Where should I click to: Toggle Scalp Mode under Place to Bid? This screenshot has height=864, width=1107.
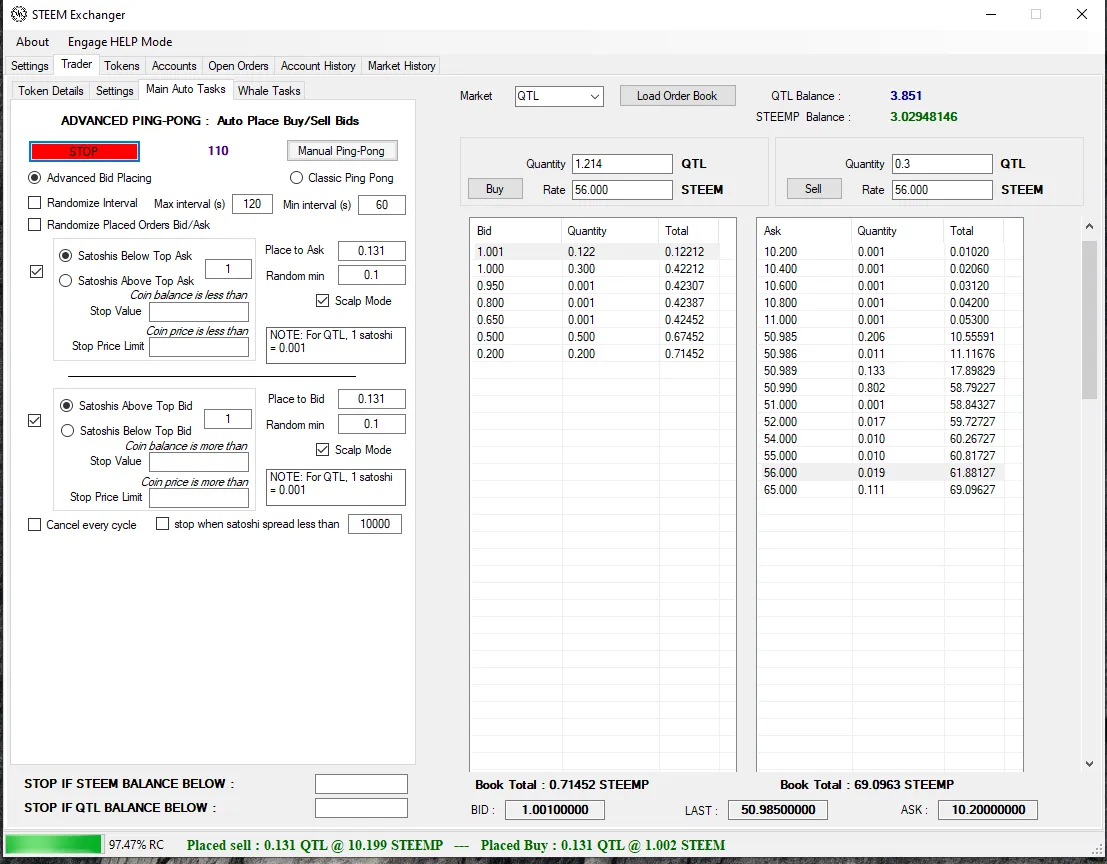(x=323, y=450)
